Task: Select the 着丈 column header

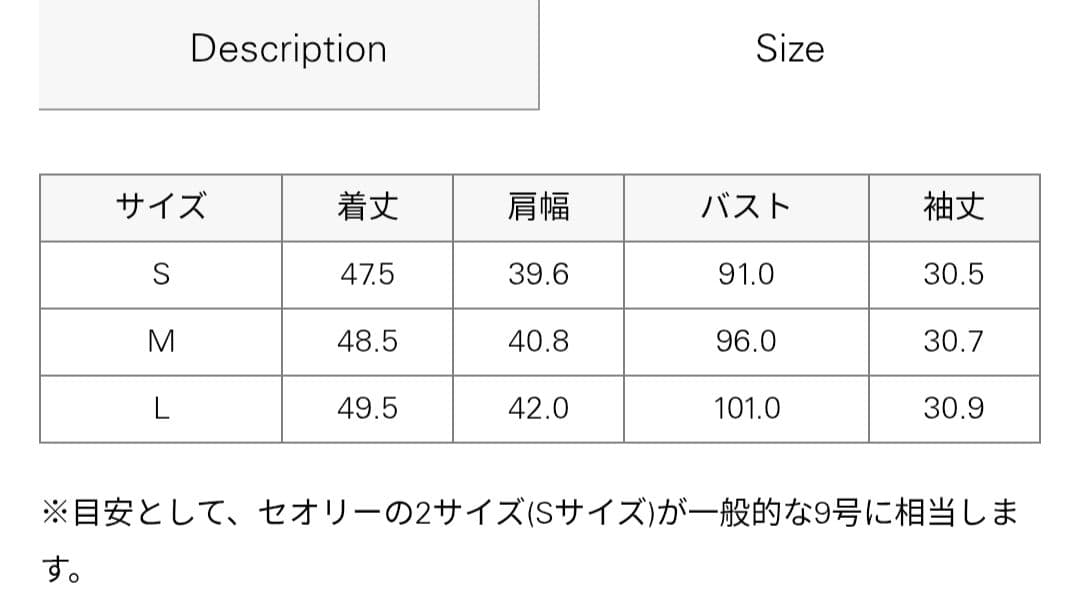Action: (x=367, y=207)
